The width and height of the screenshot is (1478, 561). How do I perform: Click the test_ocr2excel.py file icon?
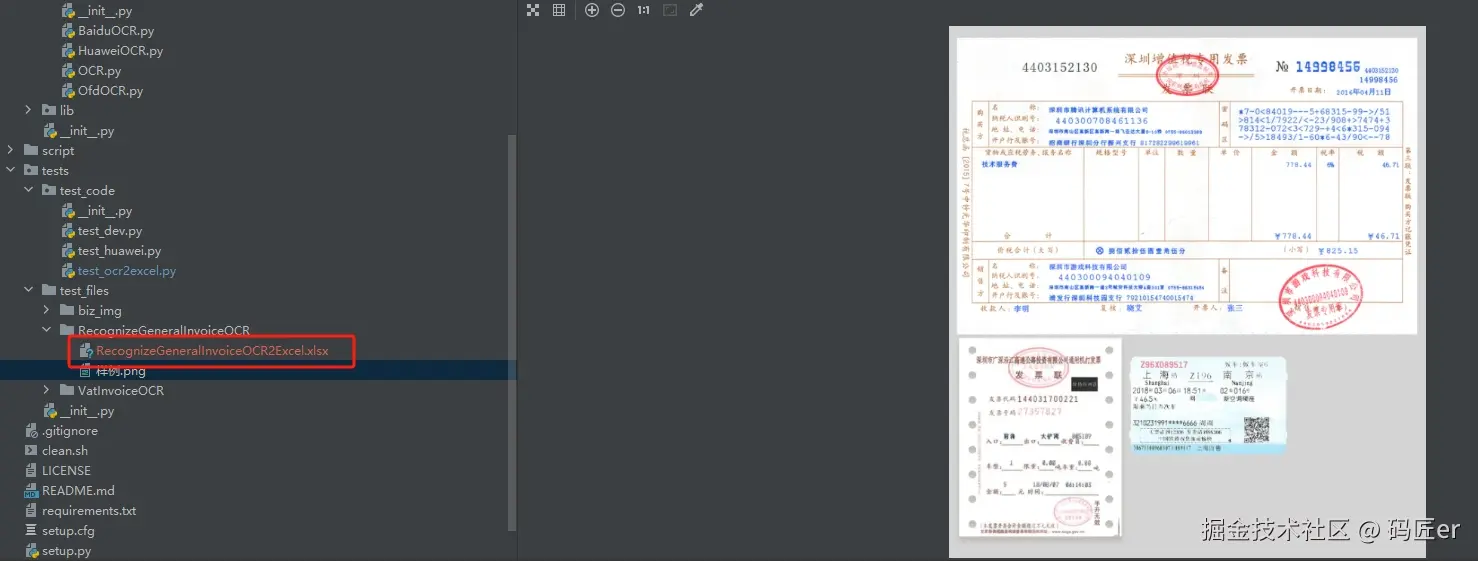click(x=68, y=271)
